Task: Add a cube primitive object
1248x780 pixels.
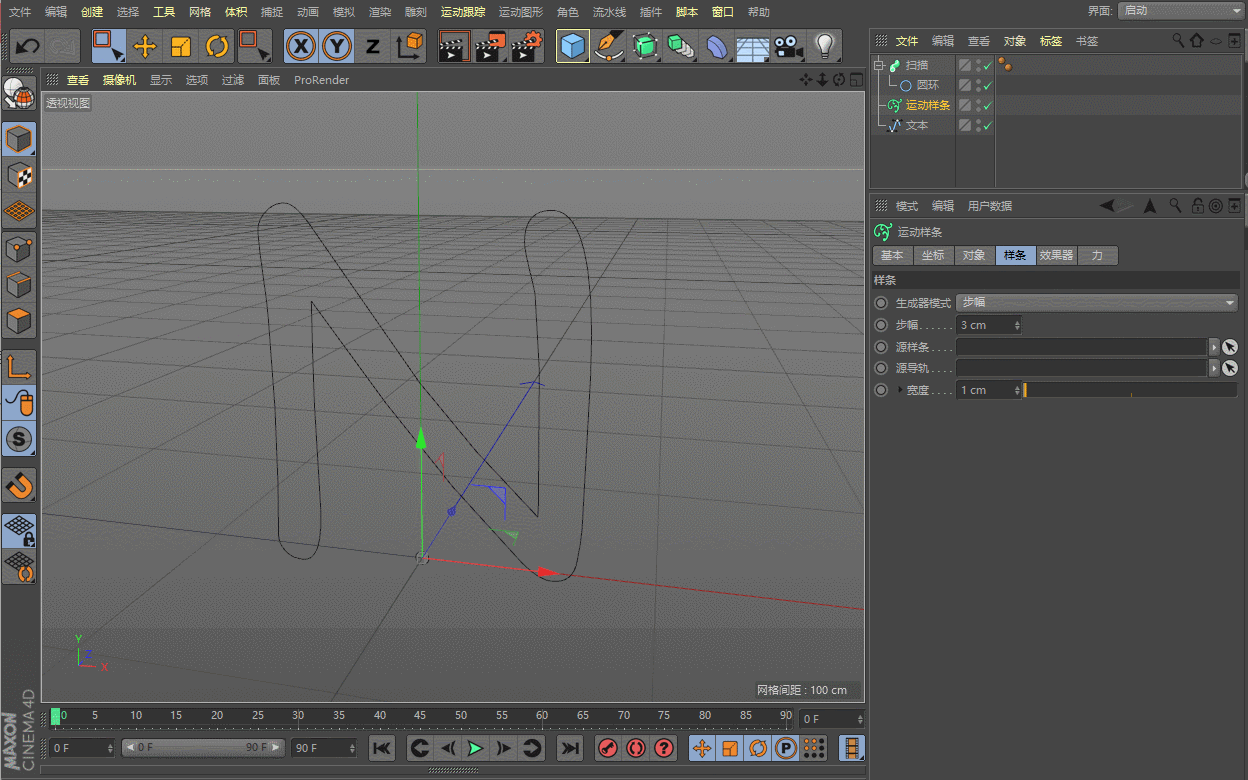Action: pyautogui.click(x=573, y=46)
